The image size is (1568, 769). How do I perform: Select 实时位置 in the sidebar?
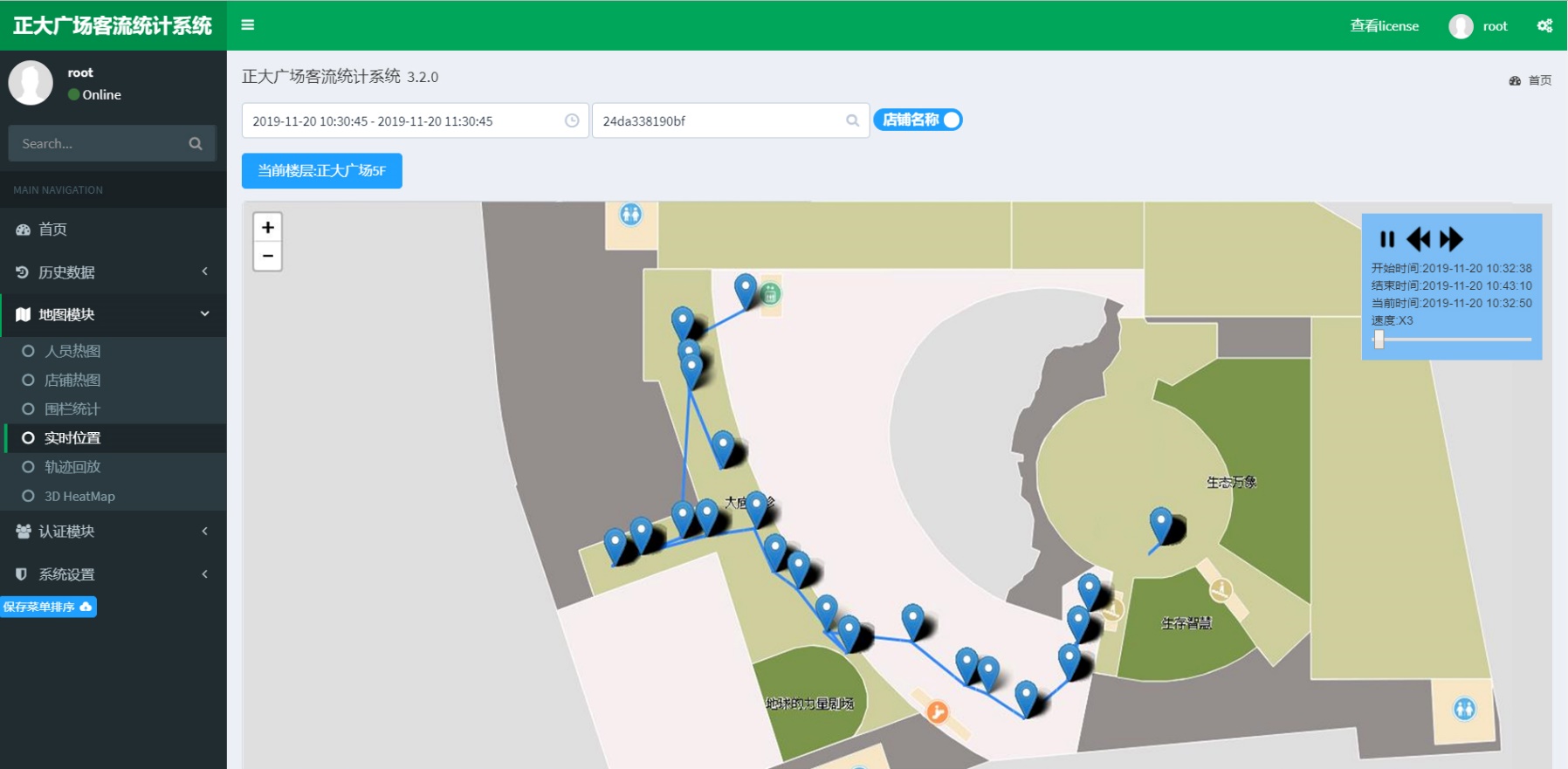[72, 437]
